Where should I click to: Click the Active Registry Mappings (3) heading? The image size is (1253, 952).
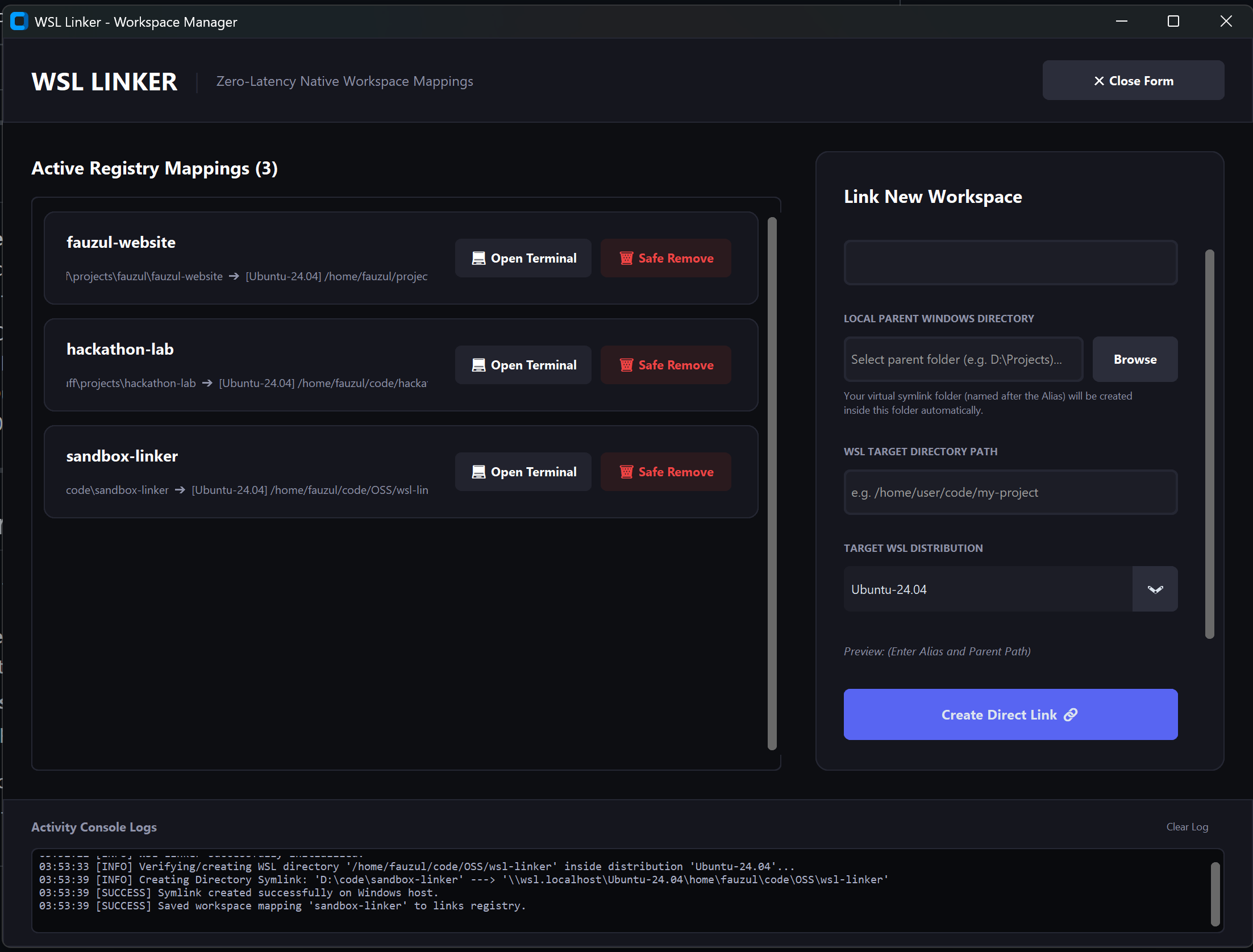[155, 168]
